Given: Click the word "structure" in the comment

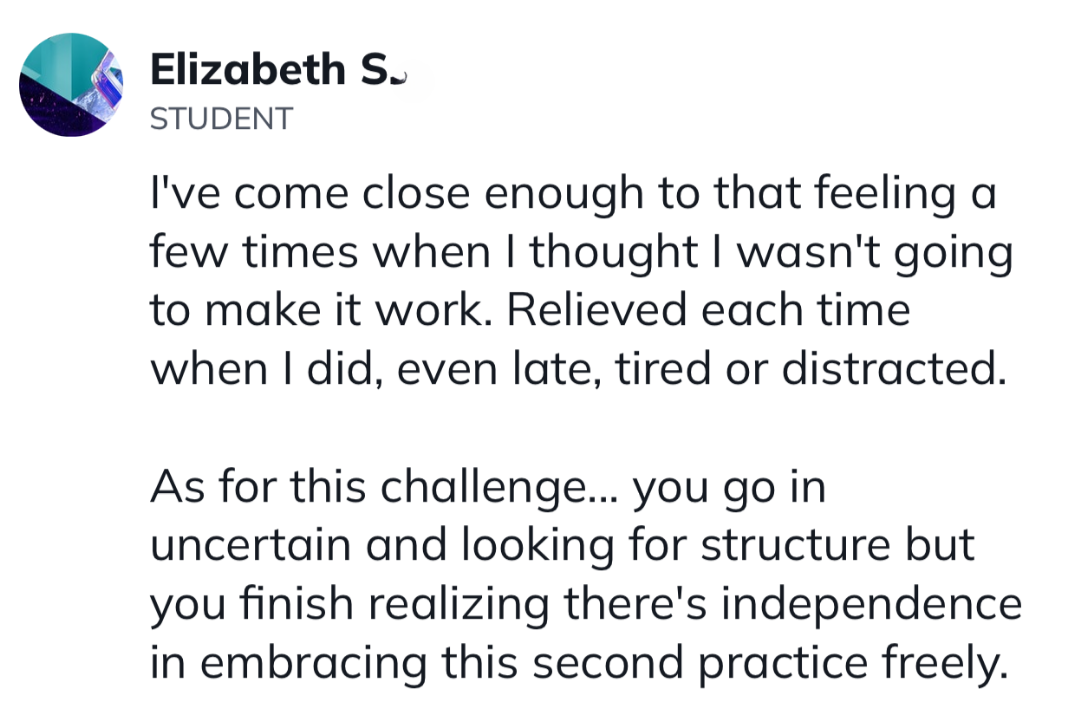Looking at the screenshot, I should [796, 545].
